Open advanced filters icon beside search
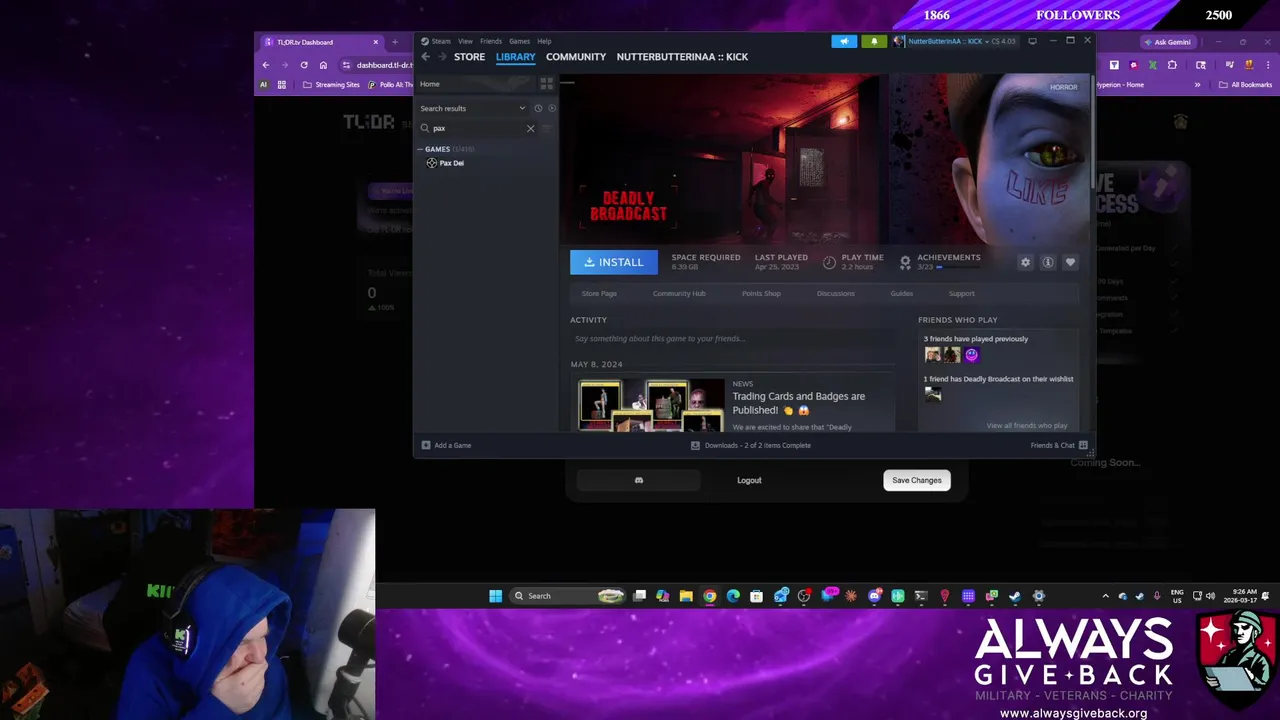Image resolution: width=1280 pixels, height=720 pixels. (547, 128)
